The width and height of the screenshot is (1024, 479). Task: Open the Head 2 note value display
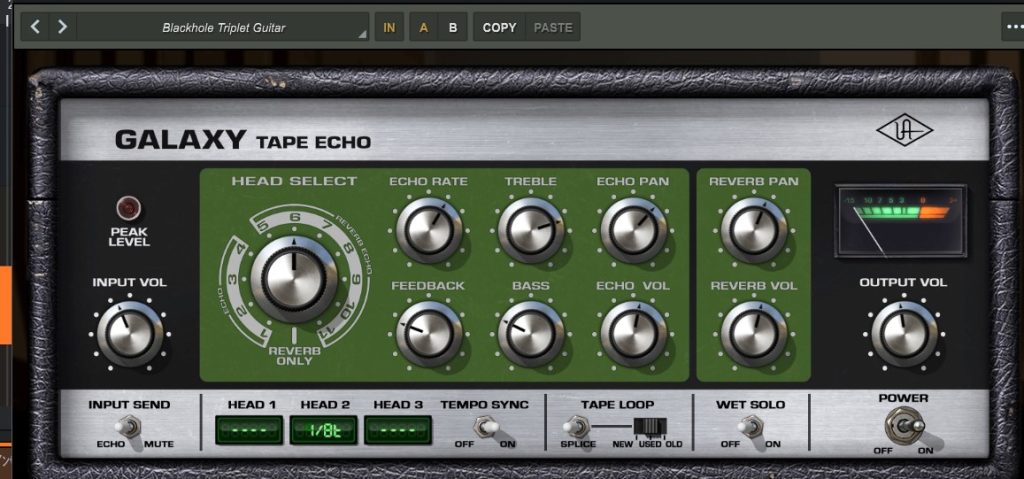324,430
